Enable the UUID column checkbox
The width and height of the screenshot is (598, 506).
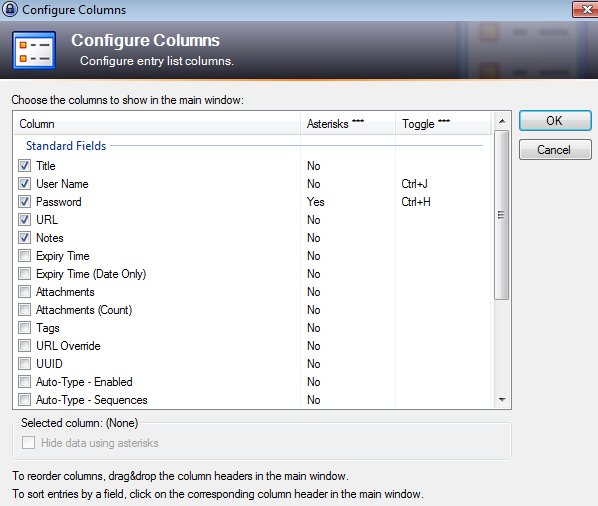tap(25, 364)
